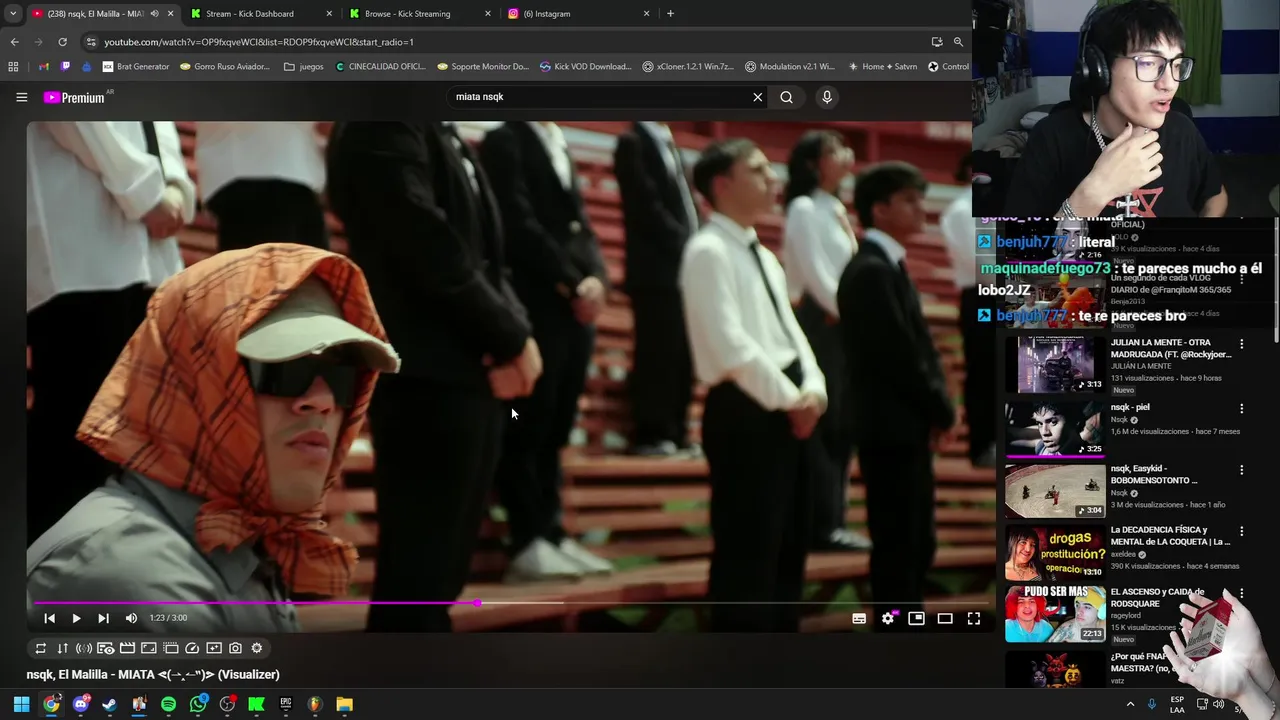Toggle subtitles on the video player
The height and width of the screenshot is (720, 1280).
pos(859,619)
